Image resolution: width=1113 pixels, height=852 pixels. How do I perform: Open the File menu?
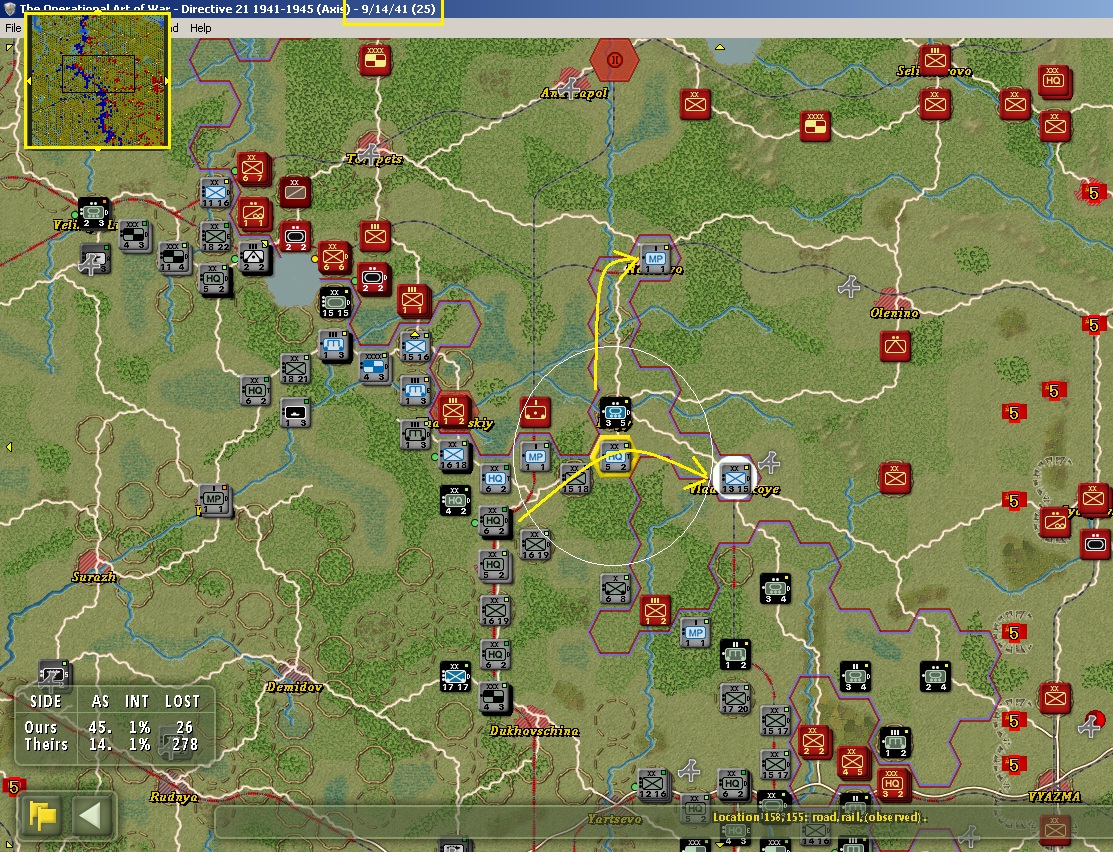pyautogui.click(x=13, y=28)
